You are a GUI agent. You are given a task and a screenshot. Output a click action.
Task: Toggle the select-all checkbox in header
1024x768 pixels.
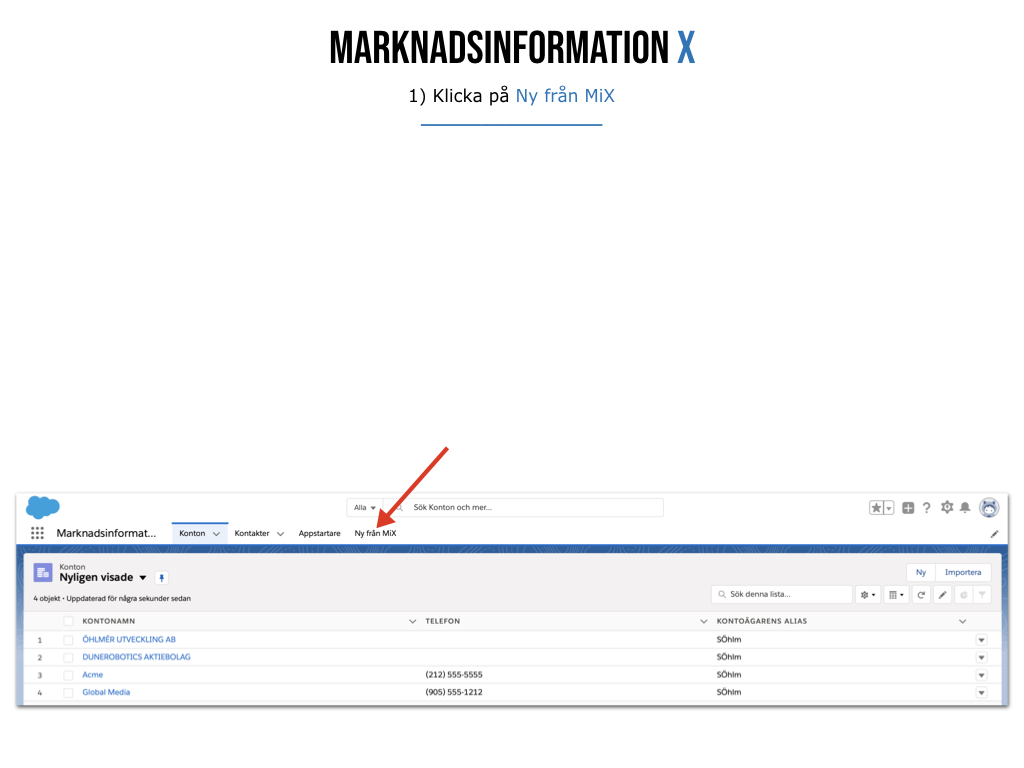(69, 621)
